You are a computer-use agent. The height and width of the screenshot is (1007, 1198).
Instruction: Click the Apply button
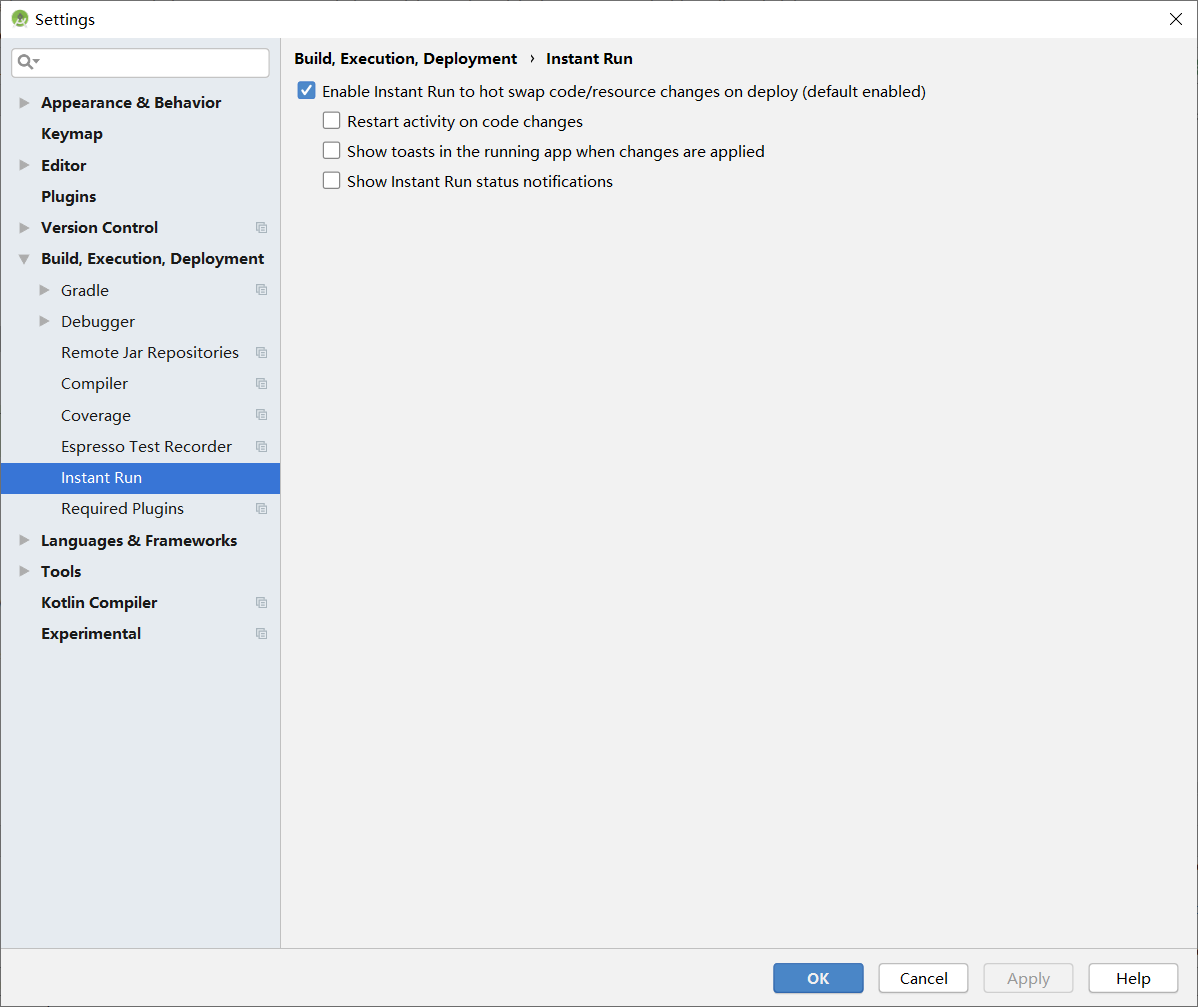coord(1028,978)
